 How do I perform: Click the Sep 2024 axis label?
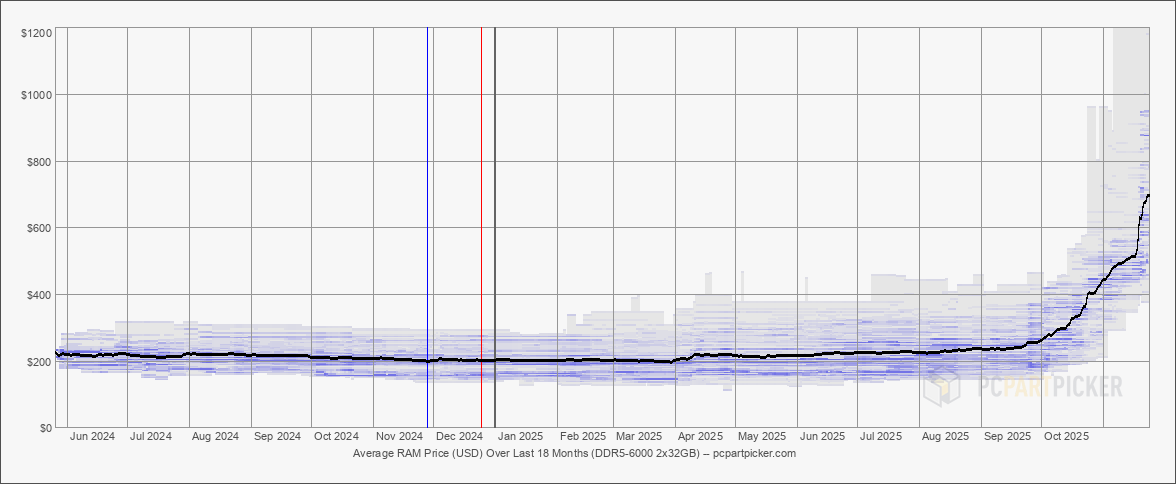pos(277,436)
